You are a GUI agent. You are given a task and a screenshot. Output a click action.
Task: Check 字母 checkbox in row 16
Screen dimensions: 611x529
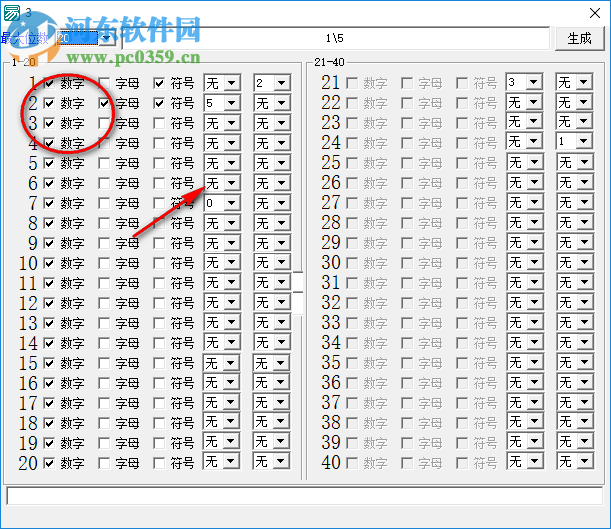[x=104, y=383]
